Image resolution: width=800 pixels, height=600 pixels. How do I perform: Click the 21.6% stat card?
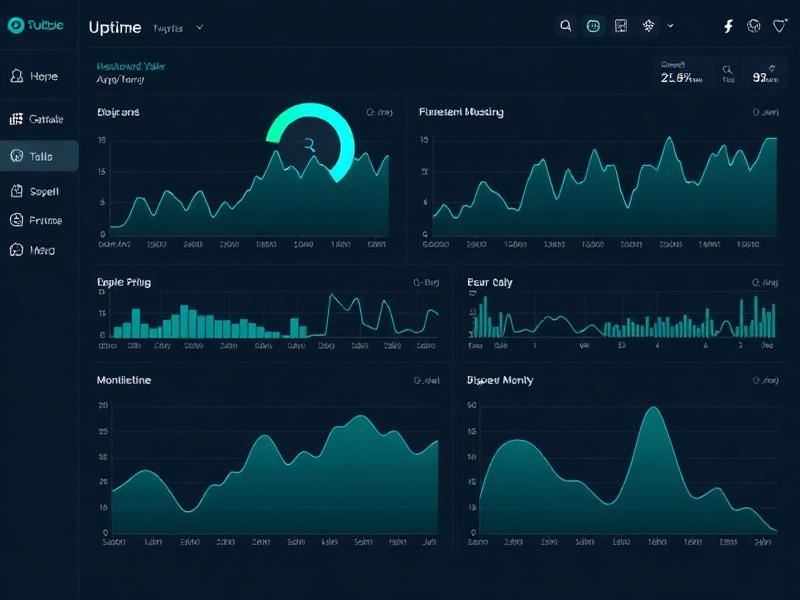pos(682,73)
